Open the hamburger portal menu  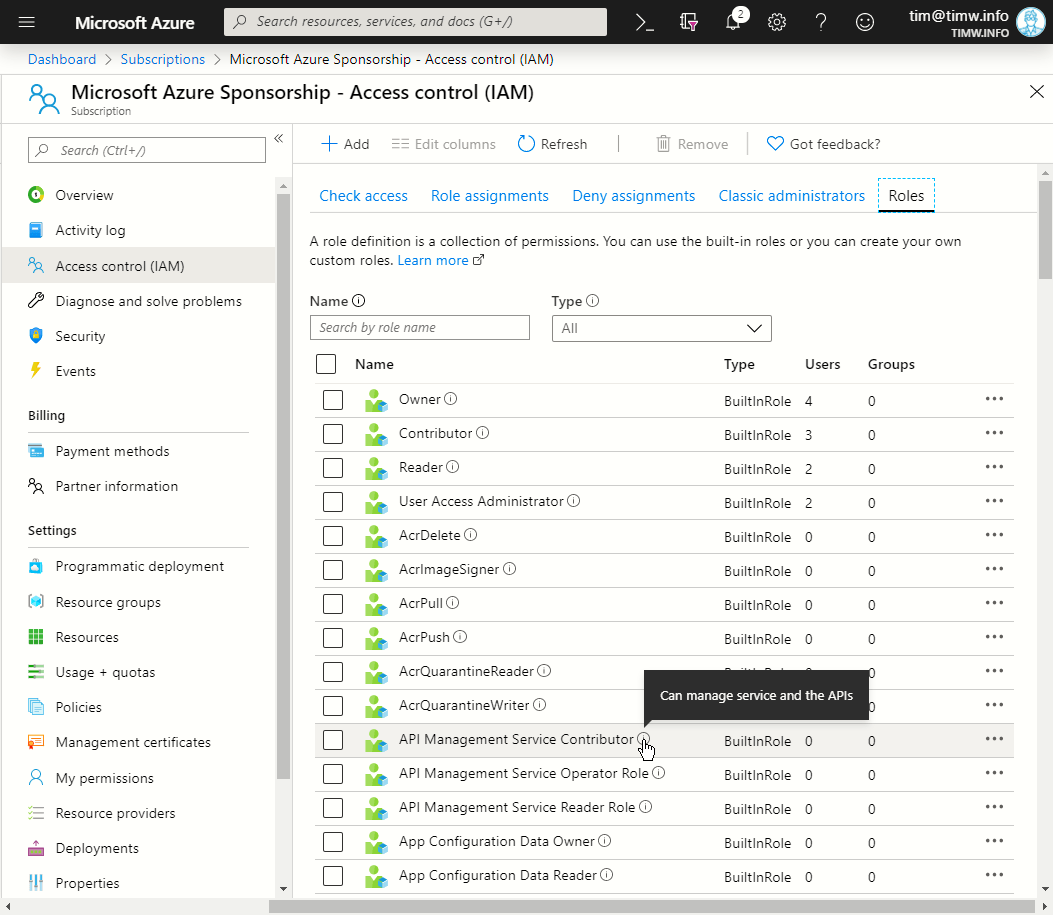coord(27,22)
